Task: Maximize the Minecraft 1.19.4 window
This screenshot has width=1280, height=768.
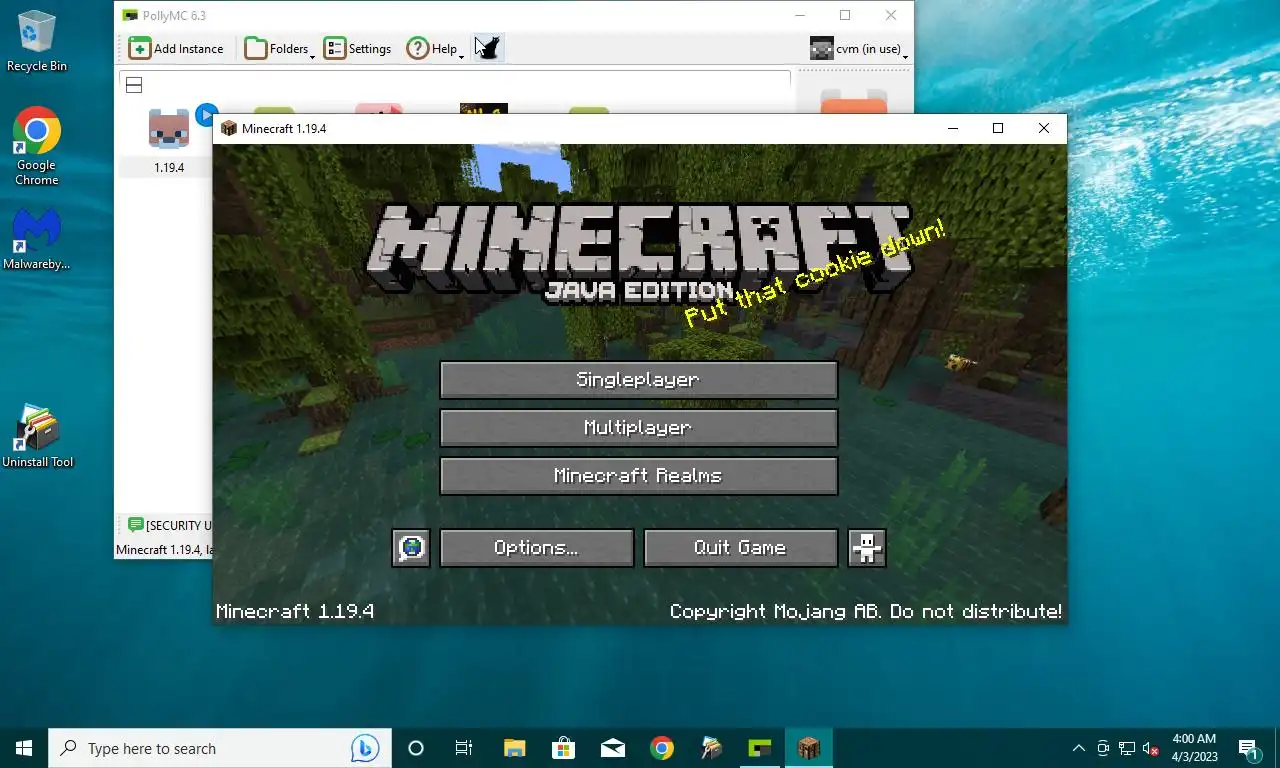Action: (x=997, y=128)
